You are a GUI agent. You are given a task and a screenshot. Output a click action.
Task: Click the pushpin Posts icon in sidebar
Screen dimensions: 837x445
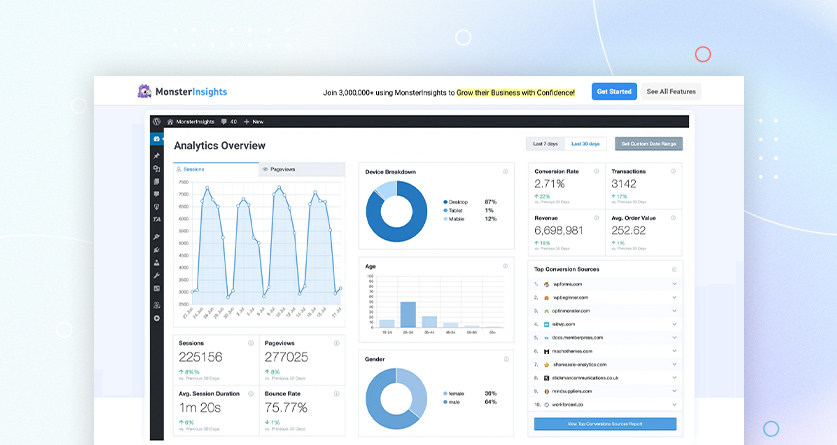[156, 156]
